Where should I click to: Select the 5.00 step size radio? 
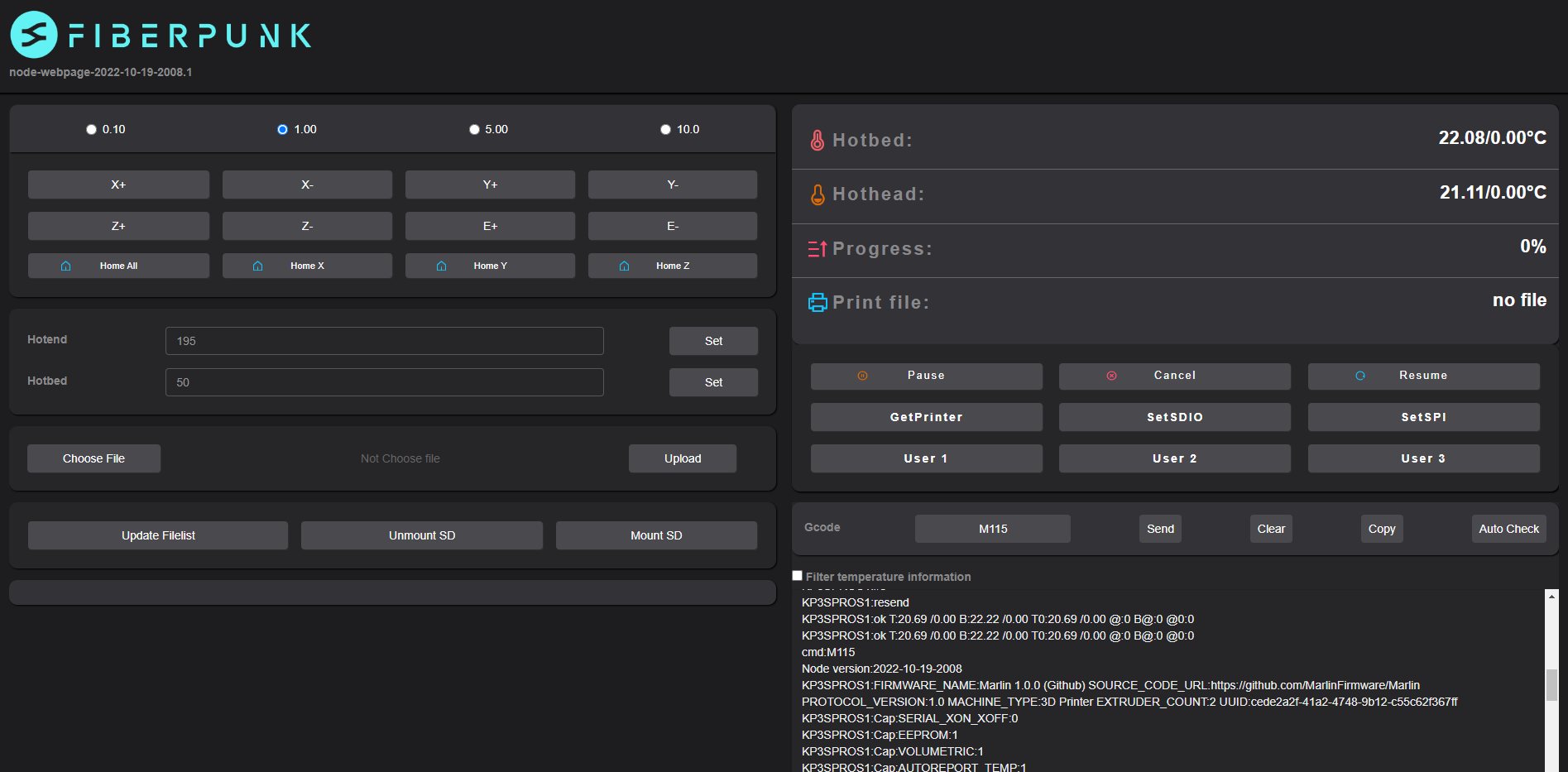(474, 130)
